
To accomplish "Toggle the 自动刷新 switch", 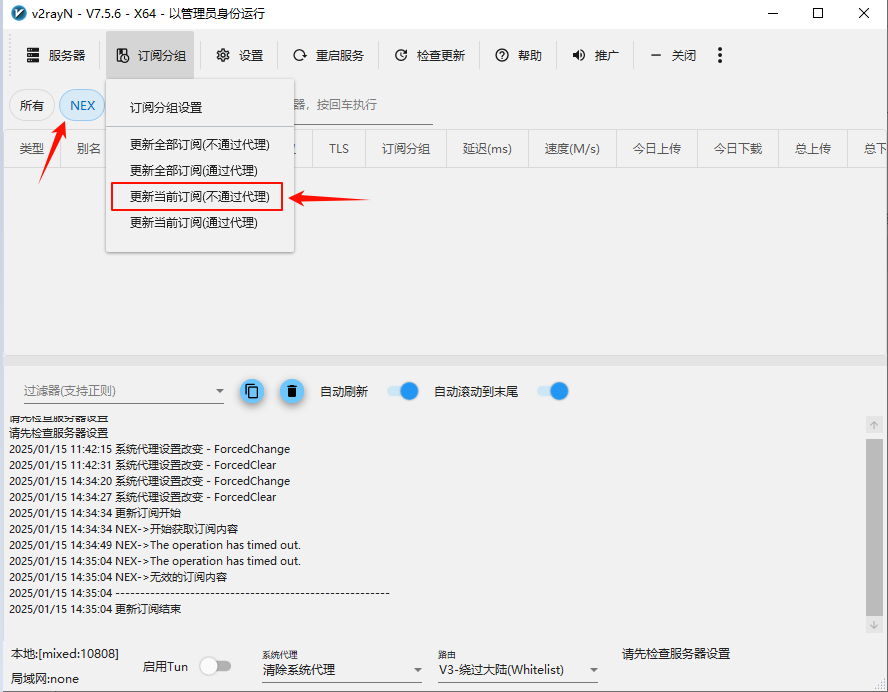I will (x=402, y=391).
